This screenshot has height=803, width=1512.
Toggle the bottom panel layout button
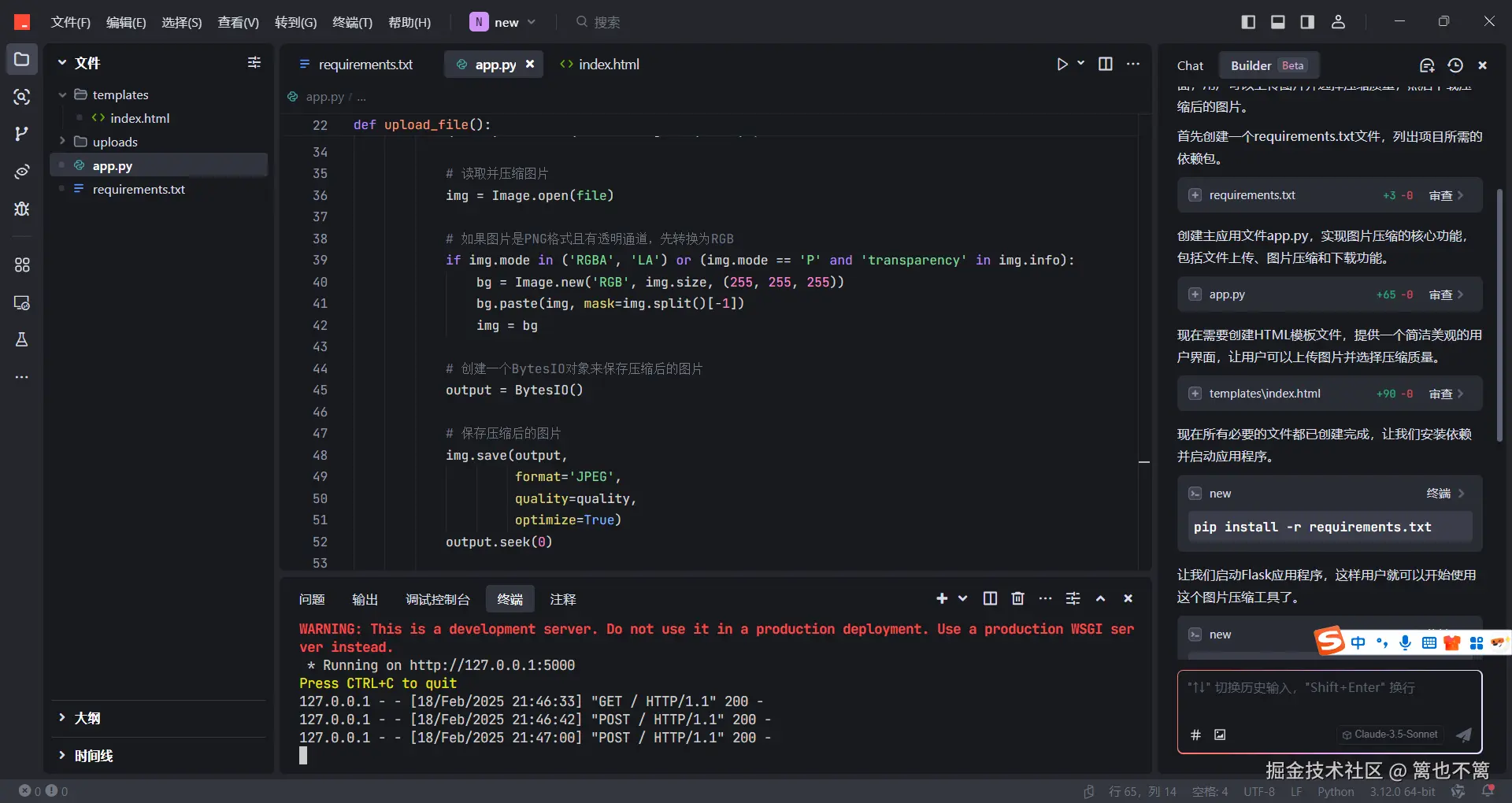(x=1278, y=22)
